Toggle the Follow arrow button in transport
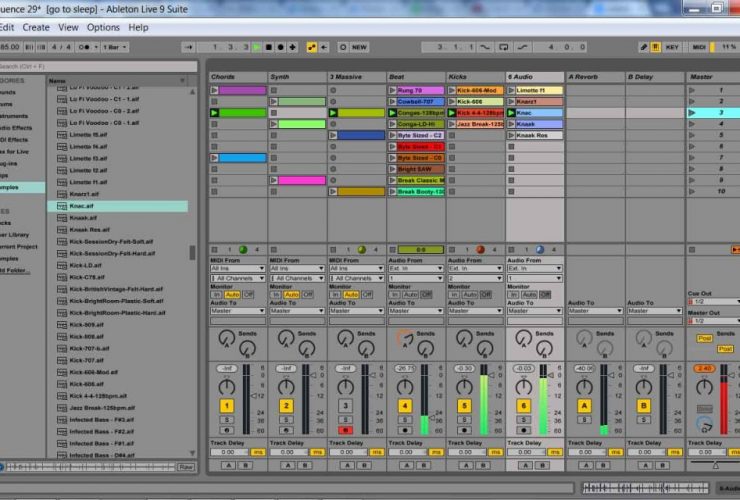 (189, 47)
